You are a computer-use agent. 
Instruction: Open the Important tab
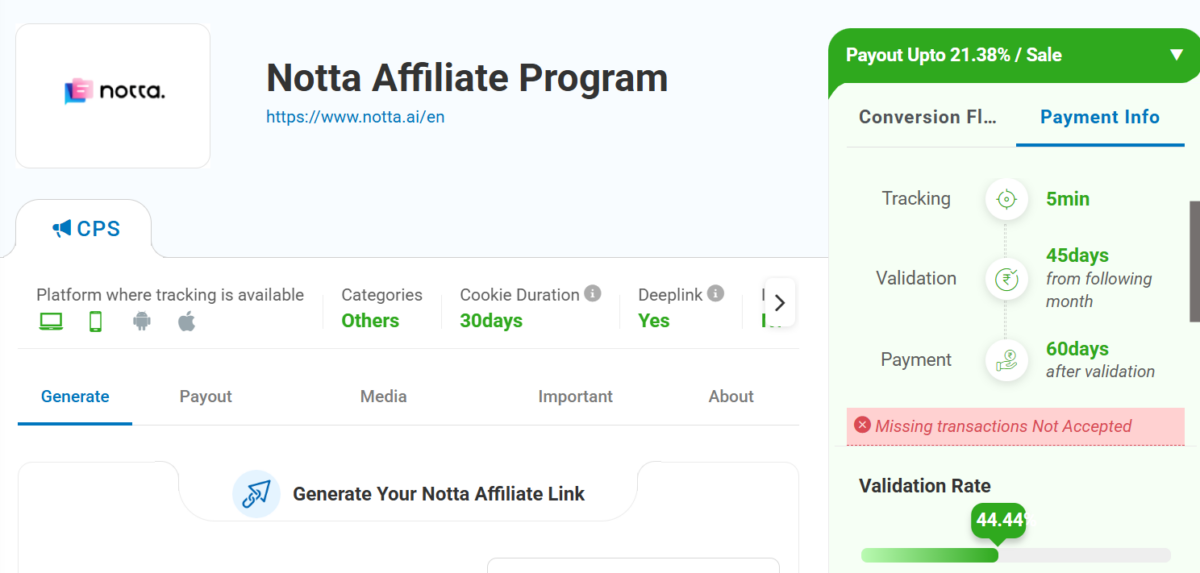coord(575,397)
